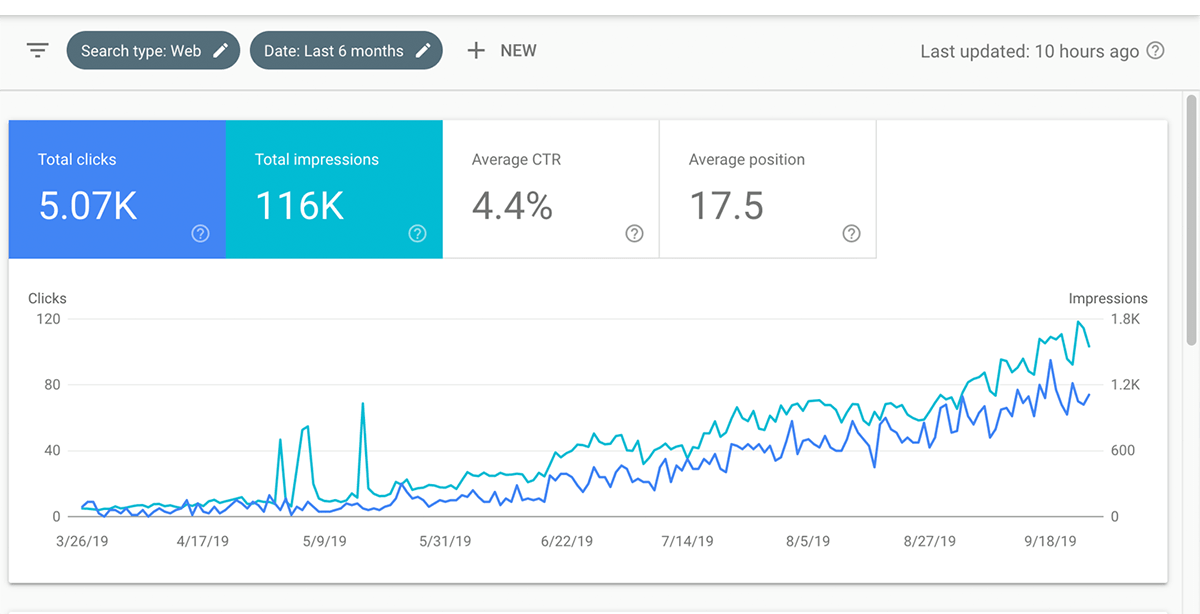Click the plus icon beside NEW
Image resolution: width=1200 pixels, height=614 pixels.
tap(476, 50)
